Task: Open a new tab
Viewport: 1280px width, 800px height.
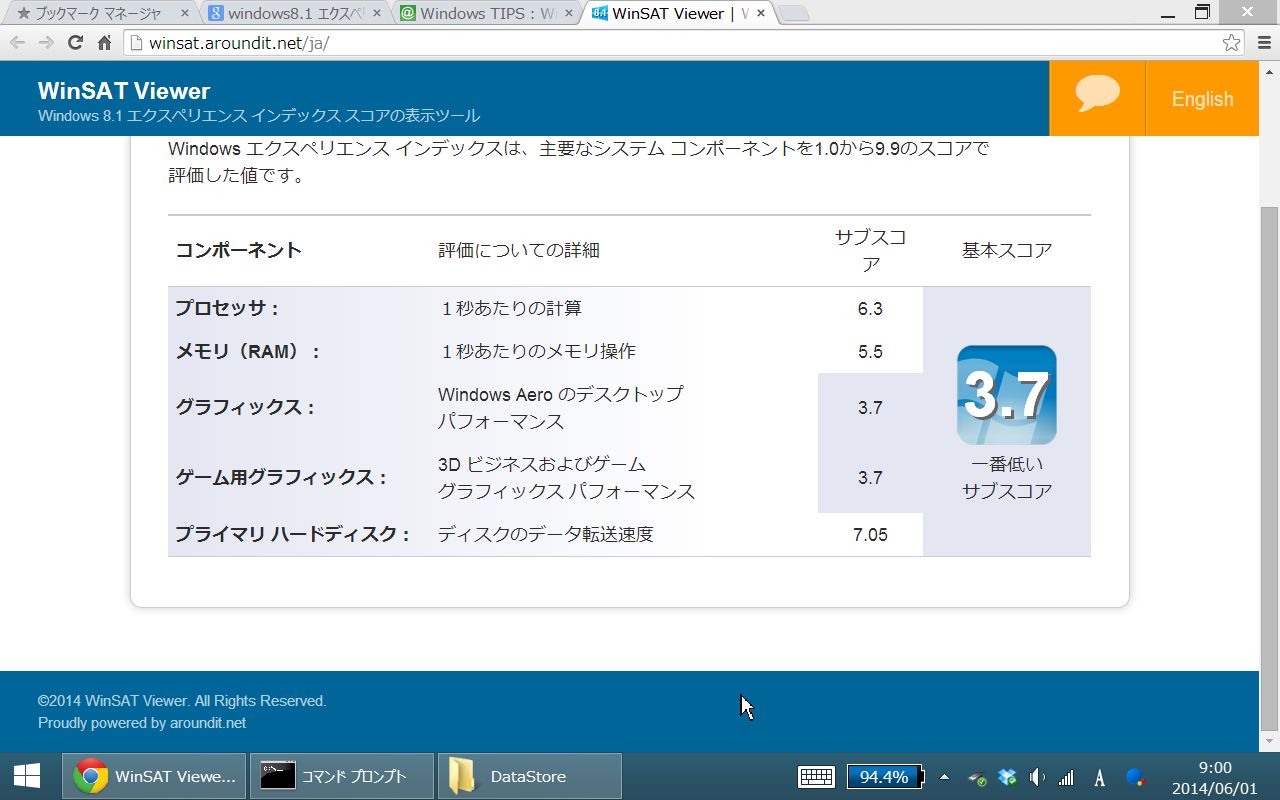Action: [793, 14]
